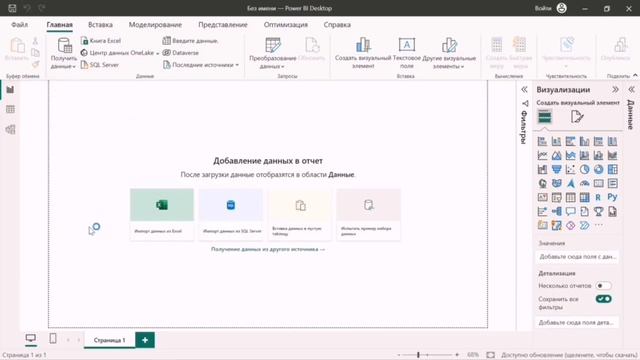The image size is (640, 360).
Task: Insert a funnel chart visual
Action: pos(556,169)
